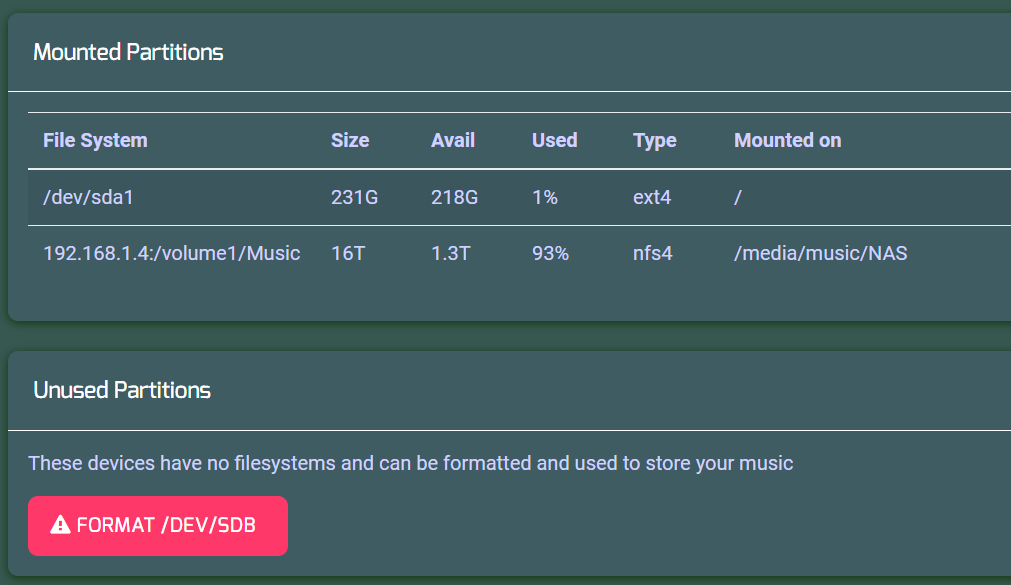Click the Type column header
The image size is (1011, 585).
tap(654, 141)
